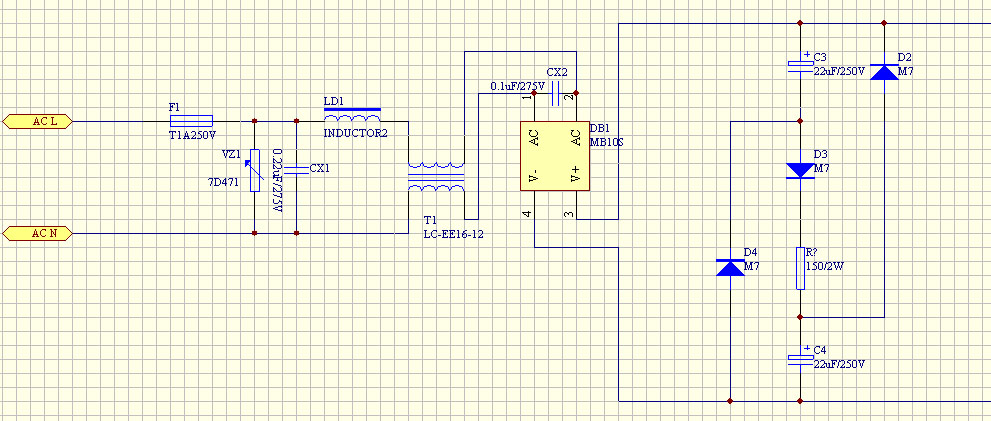Click capacitor CX2 symbol

tap(556, 93)
